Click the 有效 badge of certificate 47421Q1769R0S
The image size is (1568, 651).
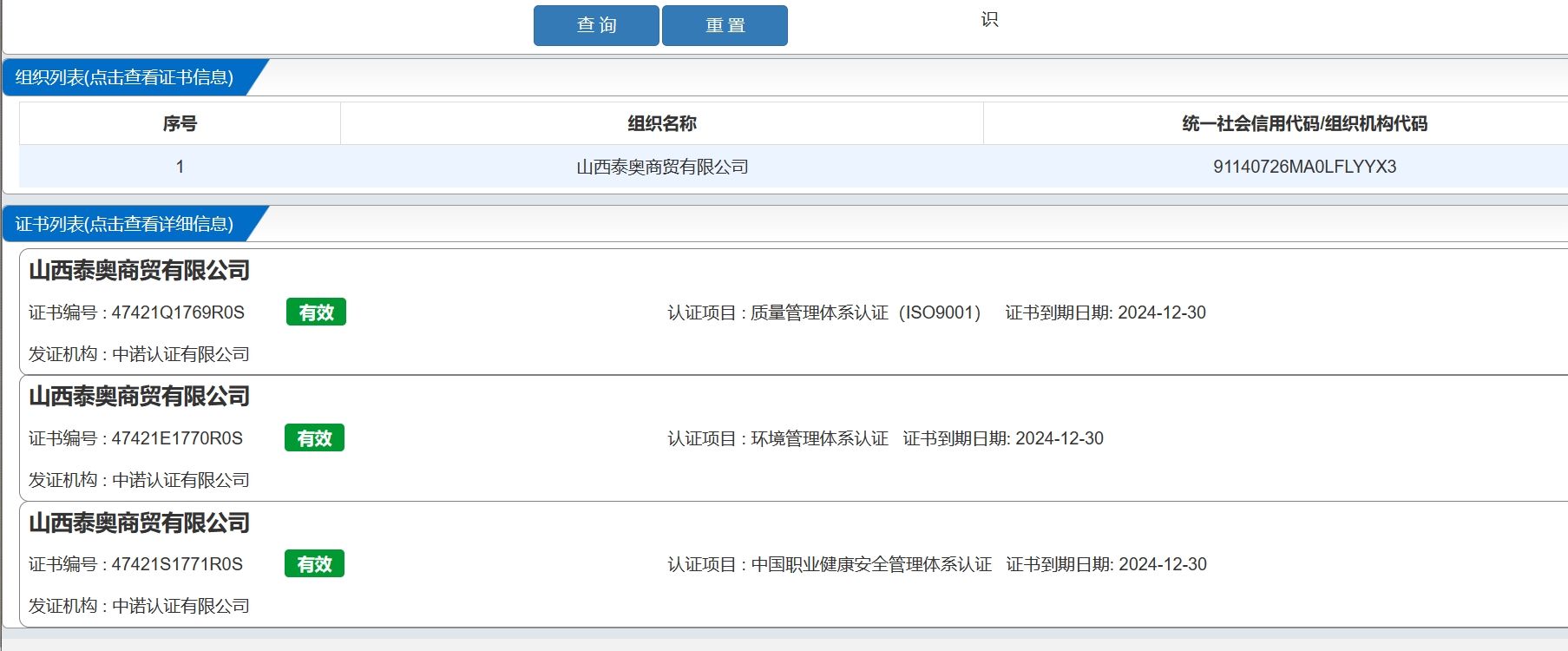point(316,312)
